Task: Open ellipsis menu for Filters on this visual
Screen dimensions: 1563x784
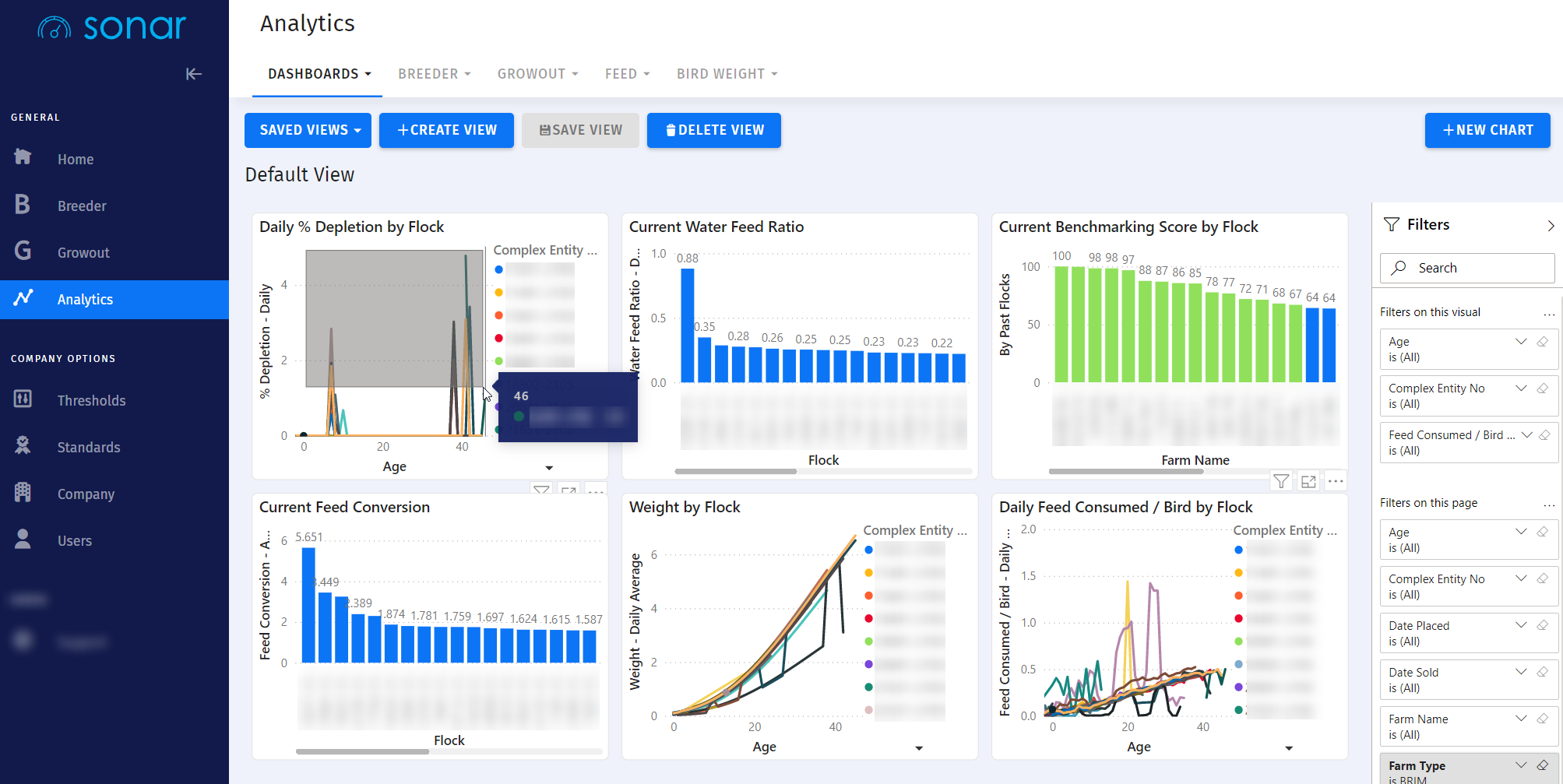Action: [1549, 314]
